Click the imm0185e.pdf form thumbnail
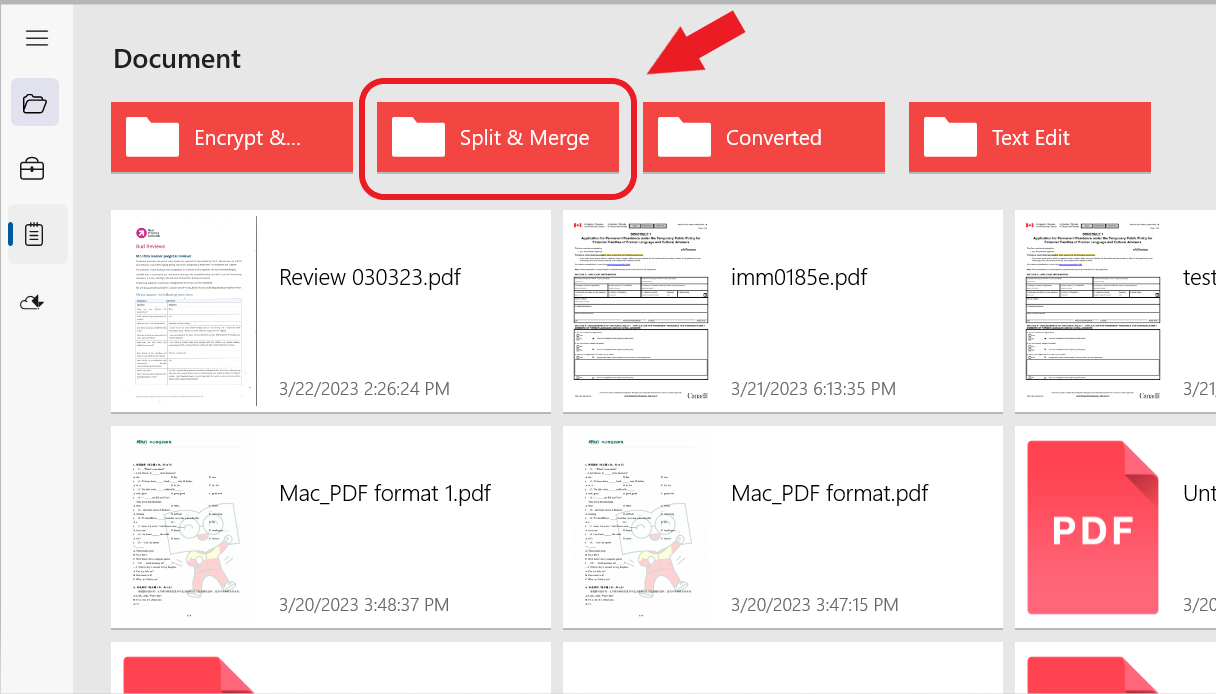This screenshot has height=694, width=1216. (640, 311)
